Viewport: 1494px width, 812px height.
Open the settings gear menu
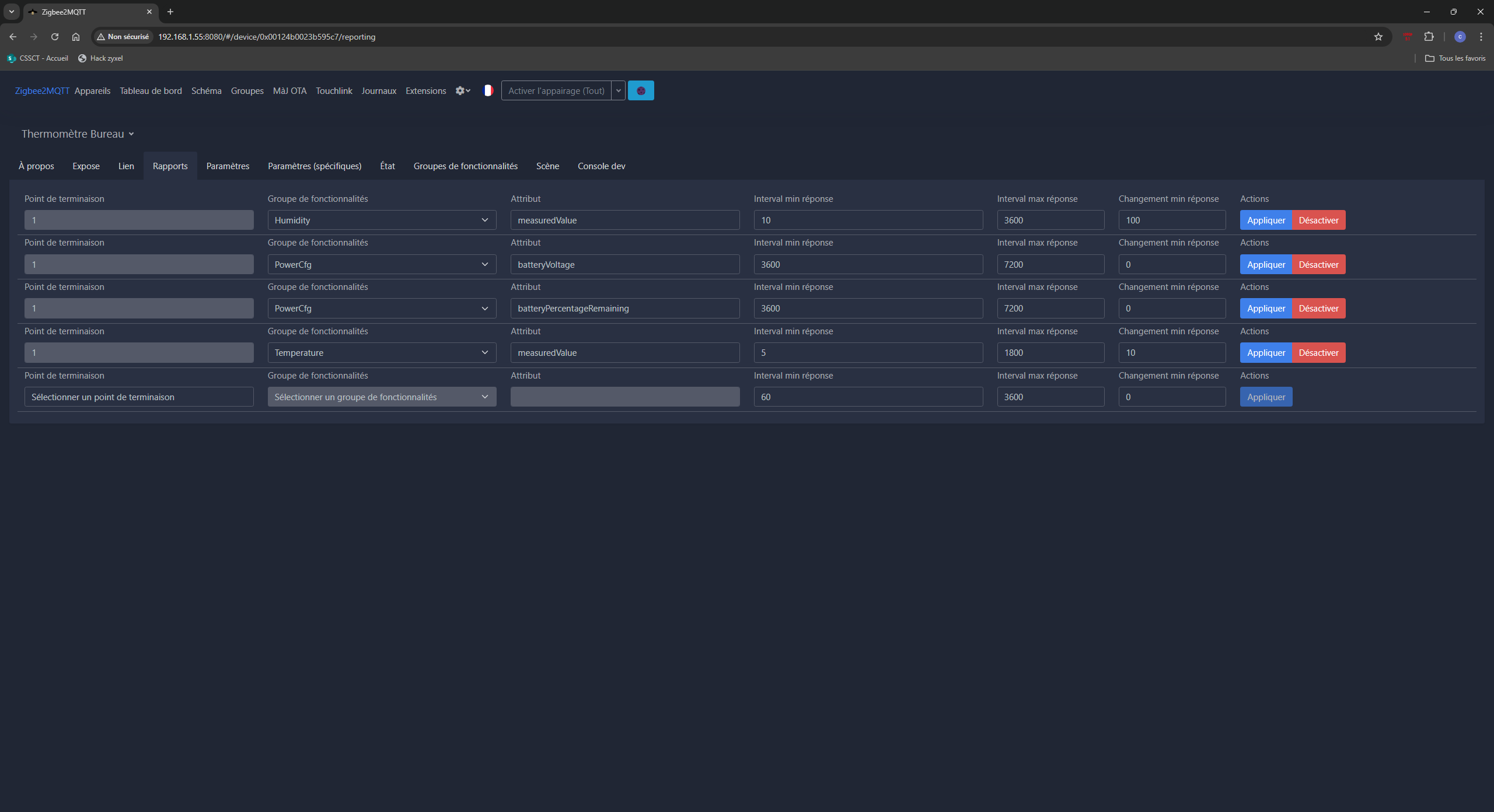point(462,90)
